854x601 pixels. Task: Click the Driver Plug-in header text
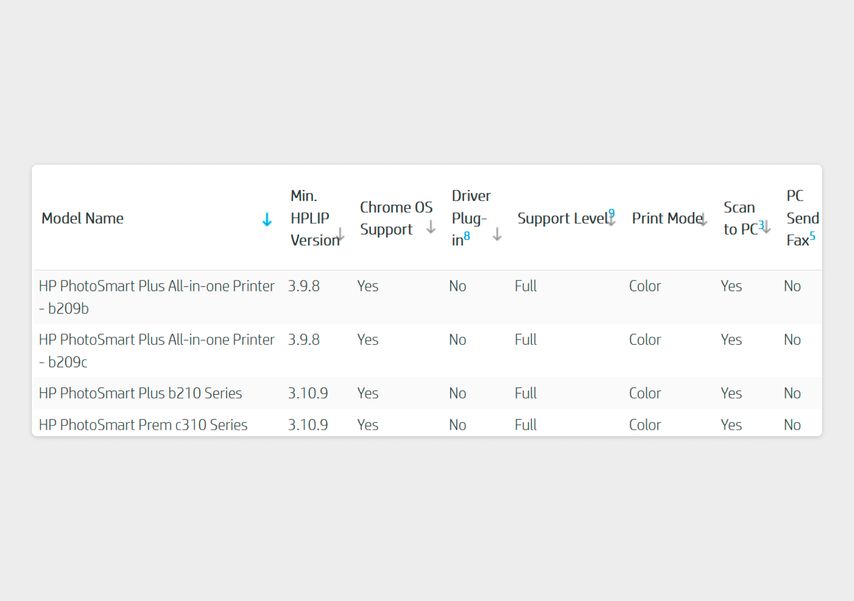click(471, 218)
